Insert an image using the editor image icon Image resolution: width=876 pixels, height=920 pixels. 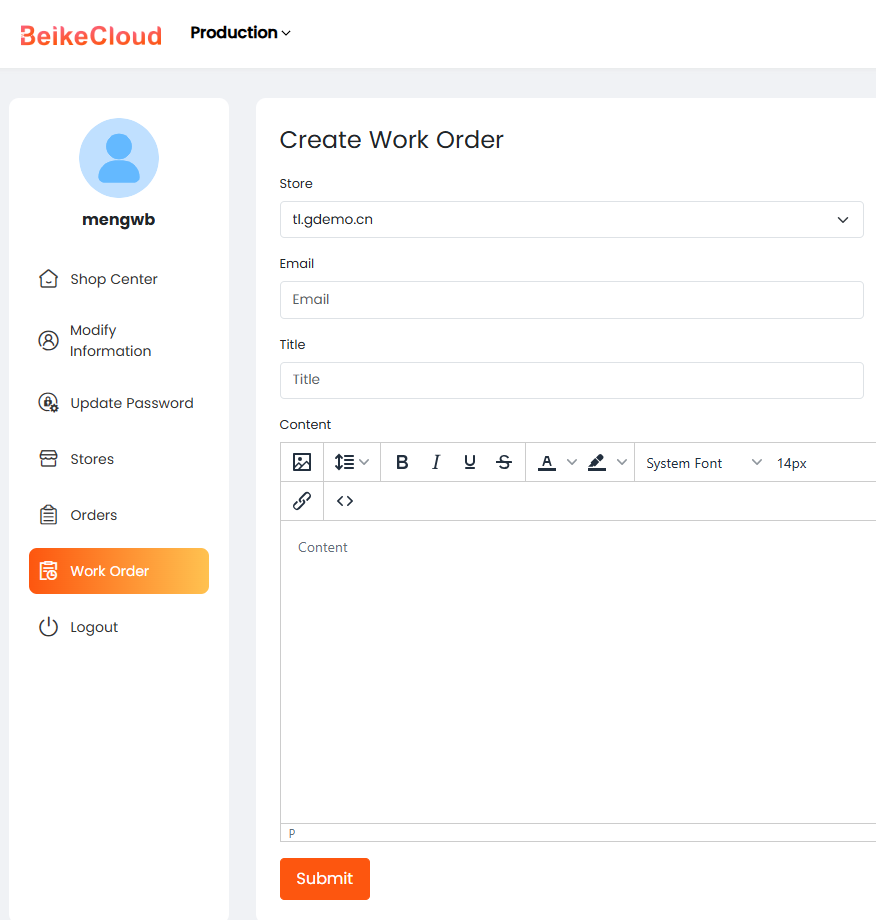302,462
